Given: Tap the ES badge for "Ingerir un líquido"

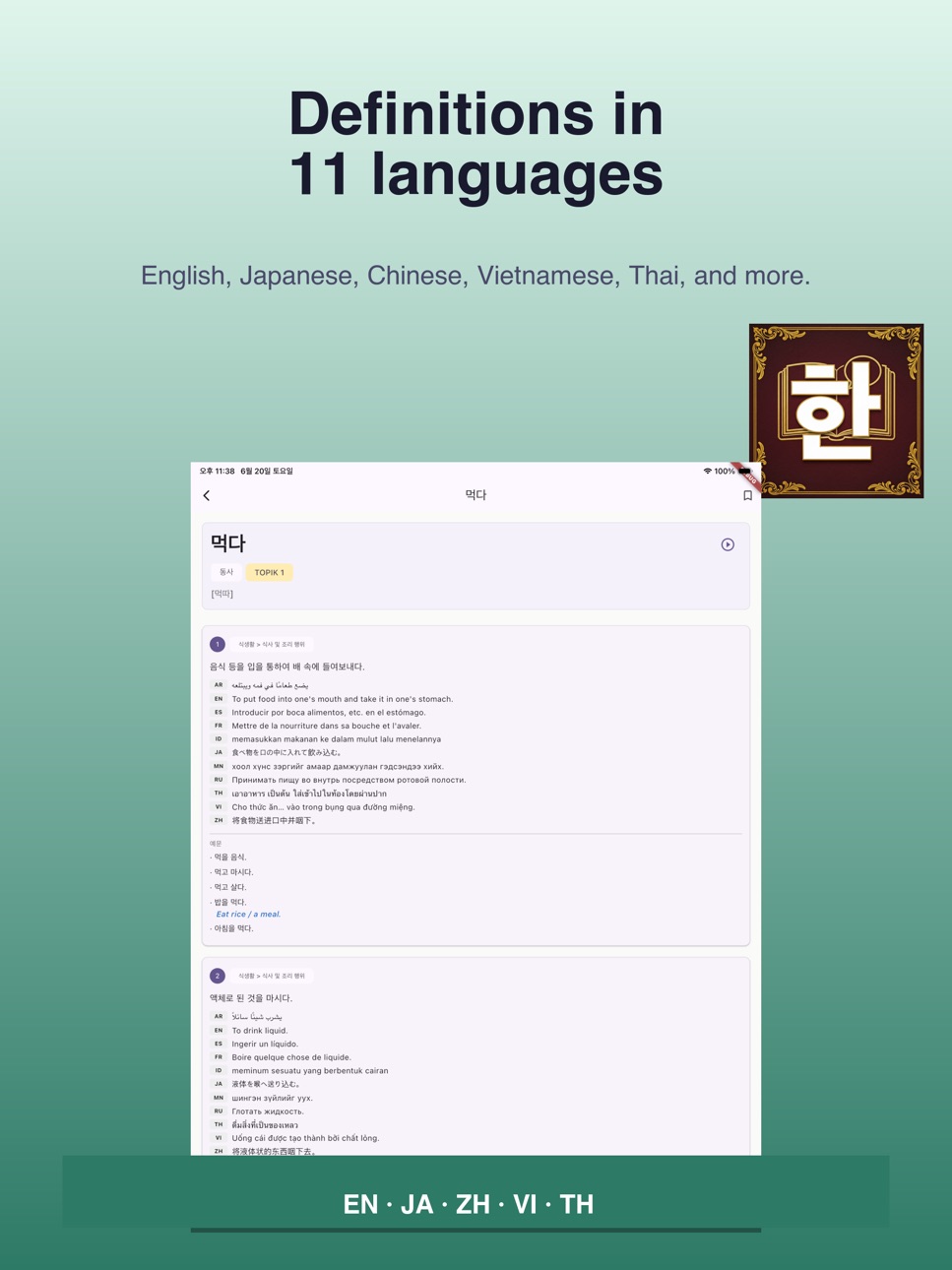Looking at the screenshot, I should (x=219, y=1044).
